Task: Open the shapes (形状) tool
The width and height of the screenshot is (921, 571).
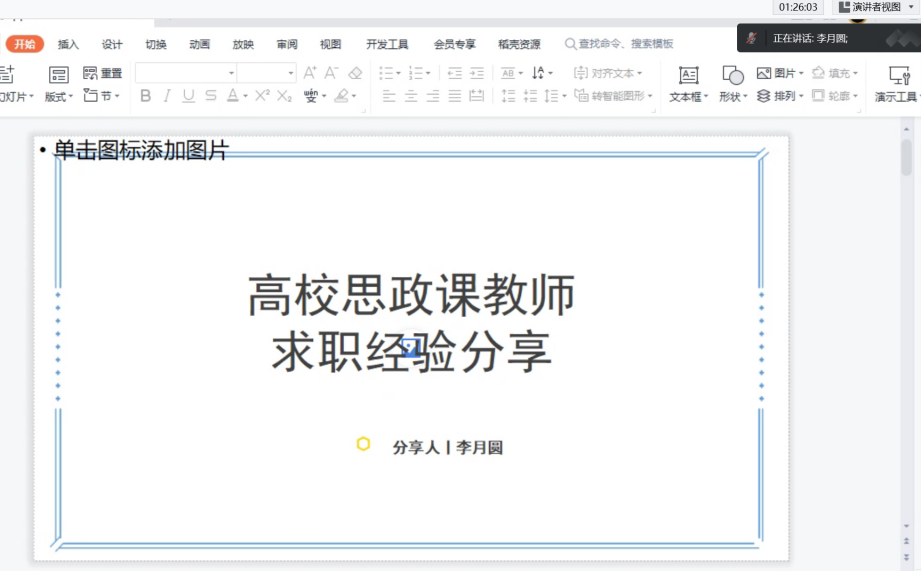Action: pos(732,84)
